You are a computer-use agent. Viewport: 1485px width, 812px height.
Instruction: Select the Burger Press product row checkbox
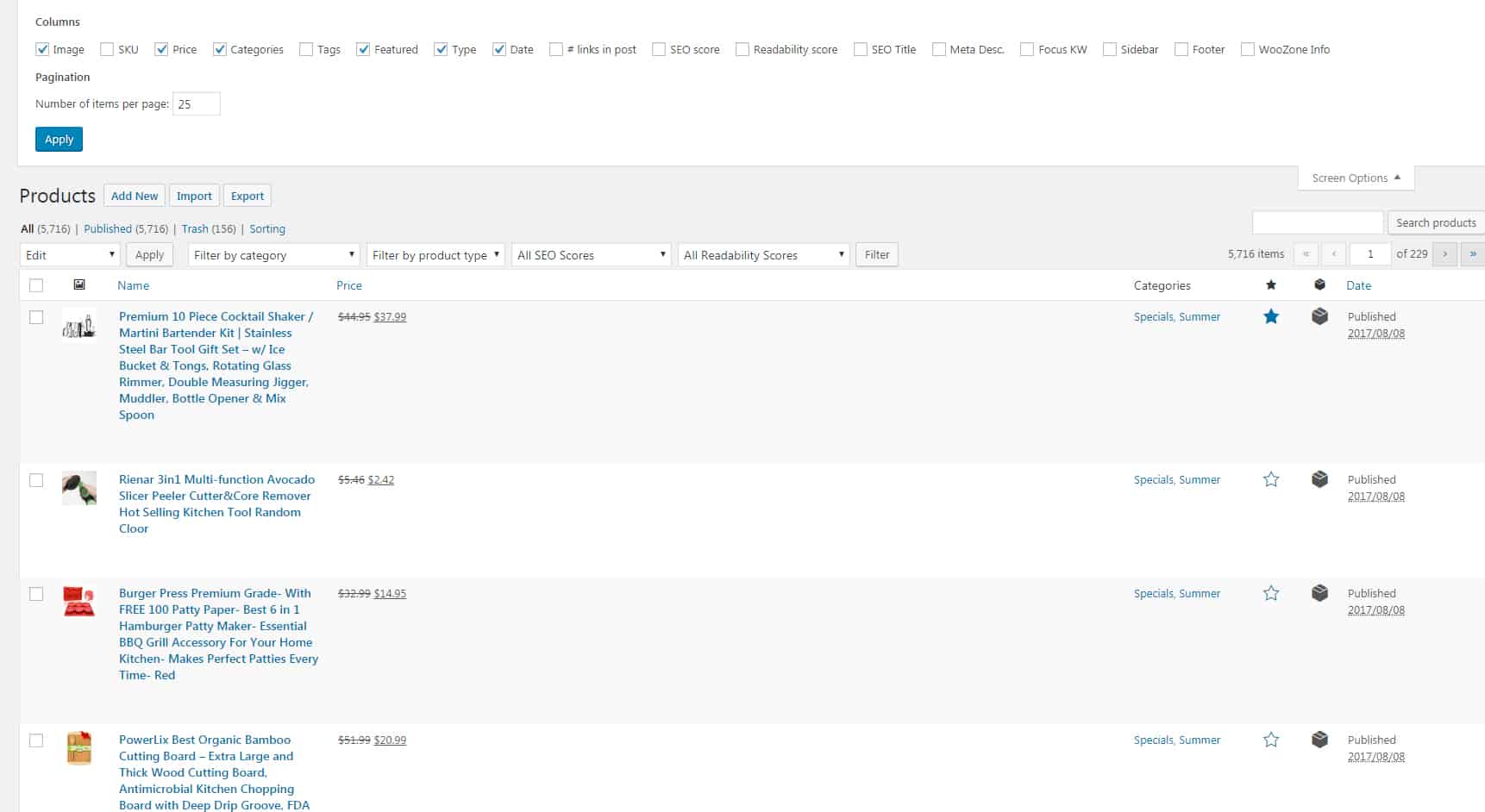pyautogui.click(x=36, y=594)
